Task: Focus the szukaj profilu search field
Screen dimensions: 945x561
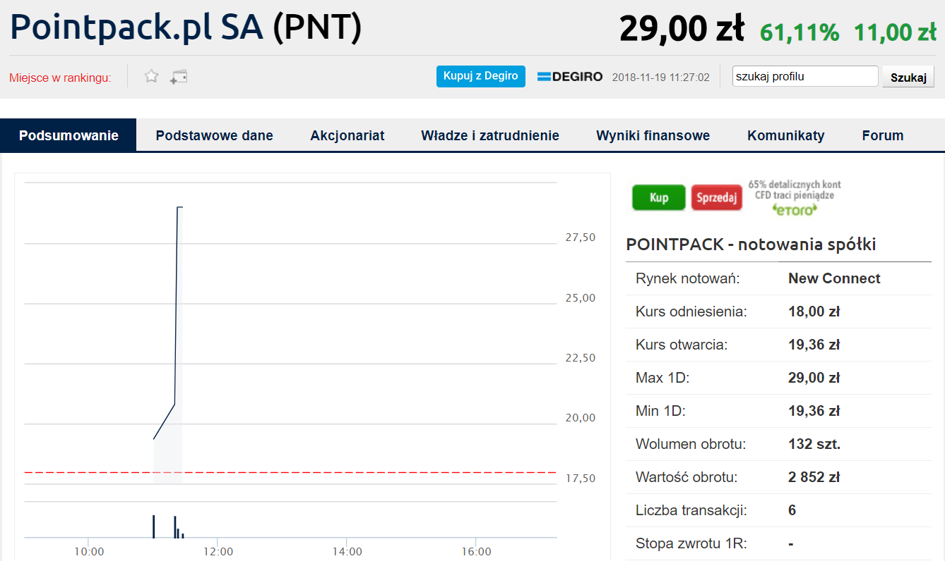Action: pyautogui.click(x=804, y=77)
